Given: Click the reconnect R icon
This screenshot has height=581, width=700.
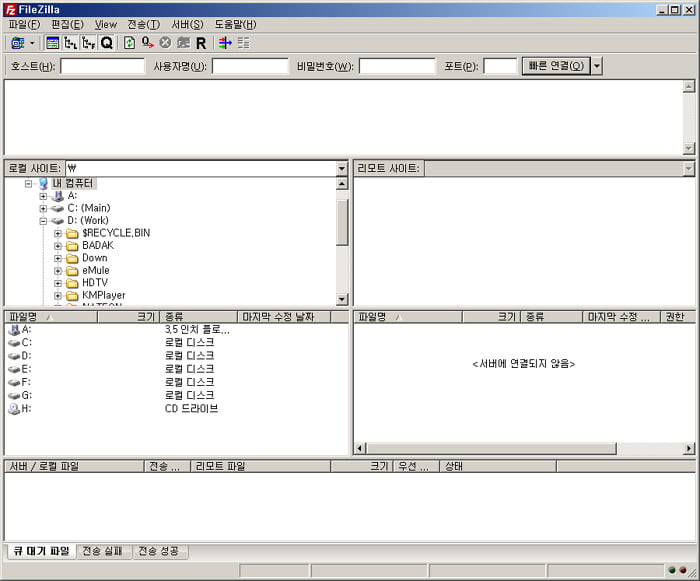Looking at the screenshot, I should click(x=201, y=43).
